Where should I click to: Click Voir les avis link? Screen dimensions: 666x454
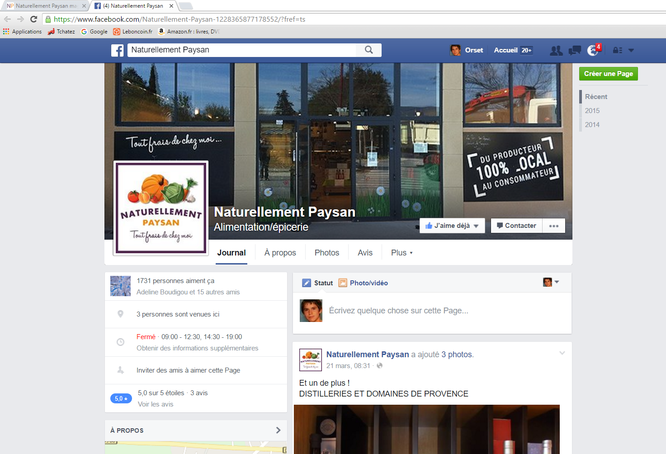[155, 404]
